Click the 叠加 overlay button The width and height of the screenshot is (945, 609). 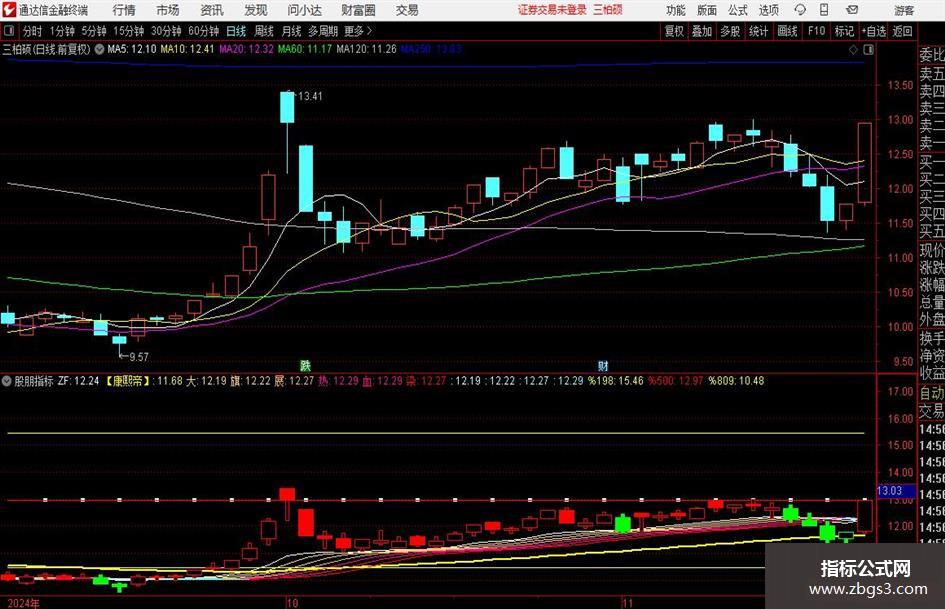pyautogui.click(x=702, y=31)
